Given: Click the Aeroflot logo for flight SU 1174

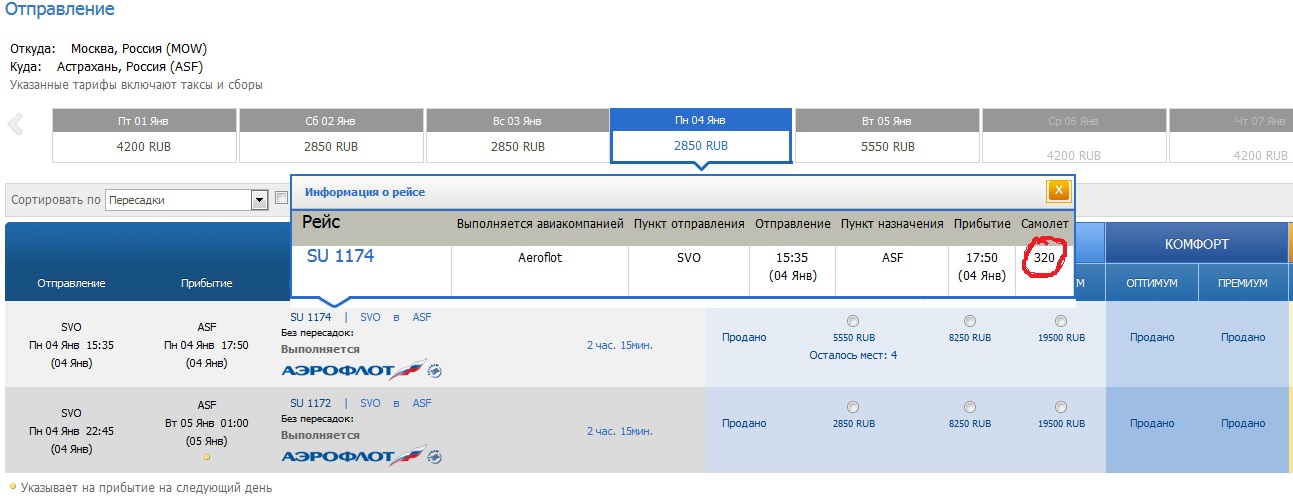Looking at the screenshot, I should tap(361, 371).
